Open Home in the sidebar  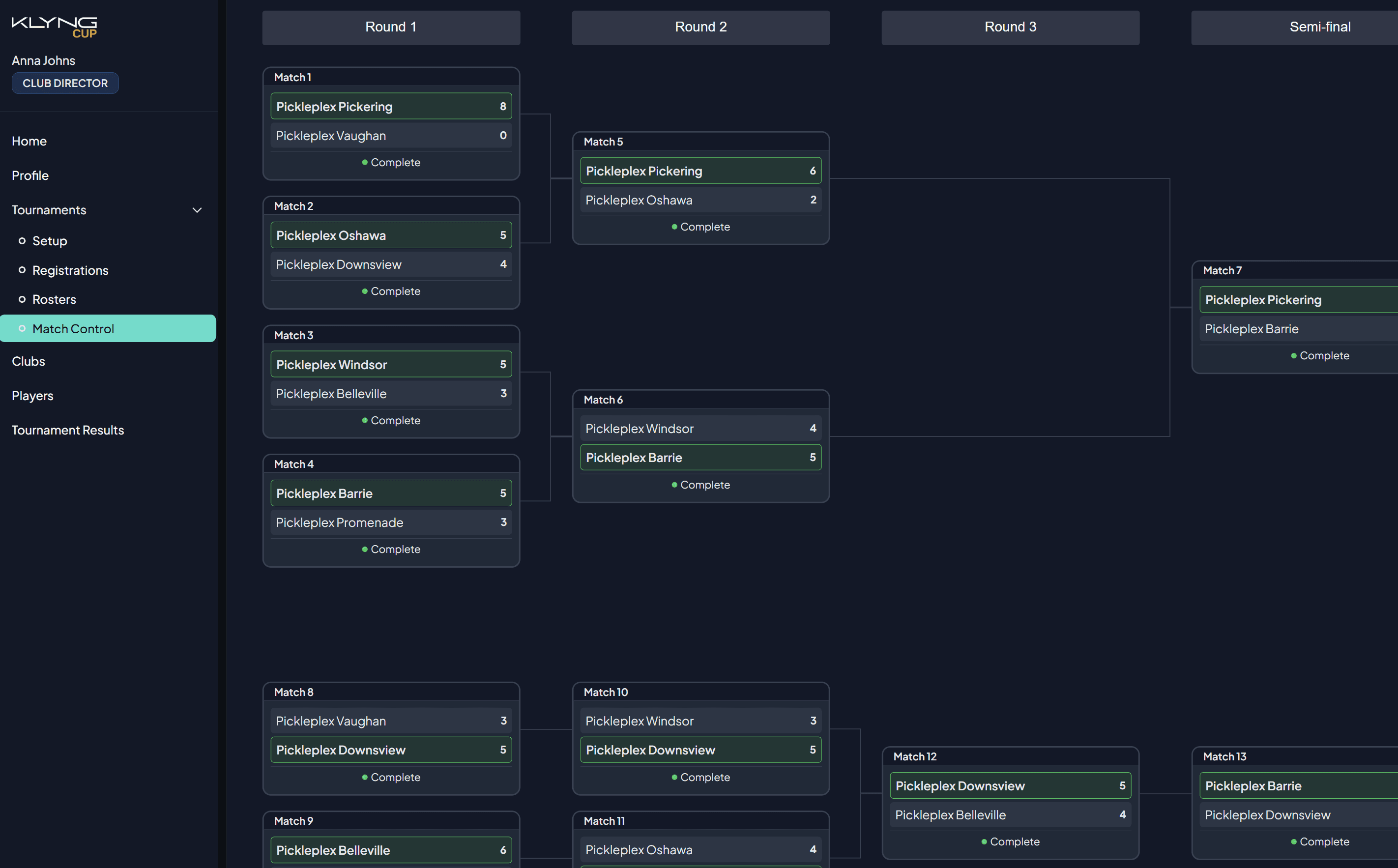pyautogui.click(x=29, y=141)
